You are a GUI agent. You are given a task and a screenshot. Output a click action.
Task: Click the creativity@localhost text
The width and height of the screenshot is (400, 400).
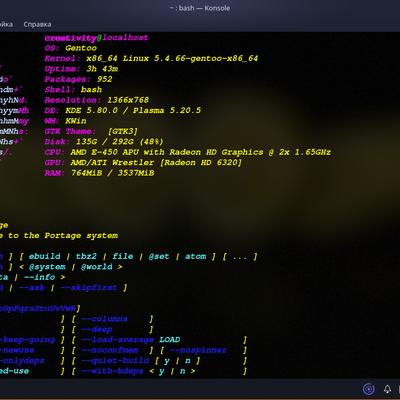(x=96, y=38)
